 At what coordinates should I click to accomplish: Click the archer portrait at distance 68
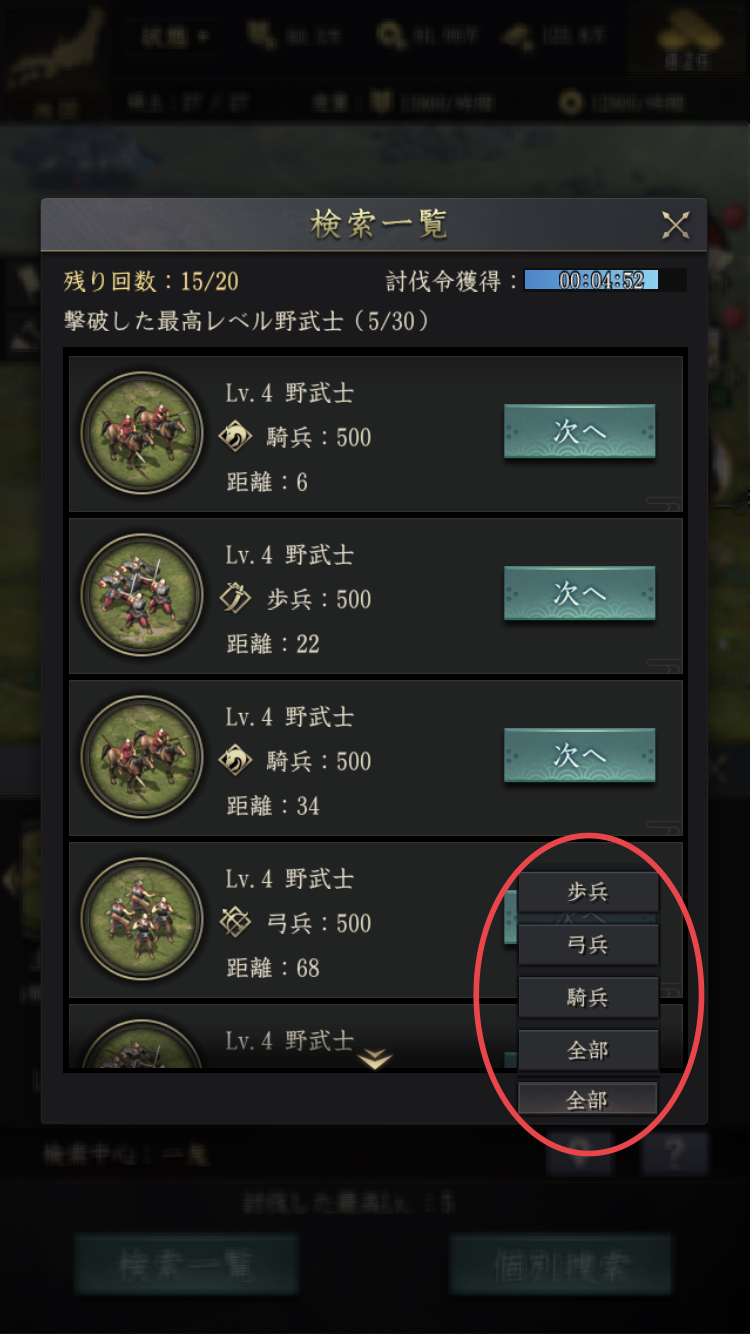[x=142, y=920]
